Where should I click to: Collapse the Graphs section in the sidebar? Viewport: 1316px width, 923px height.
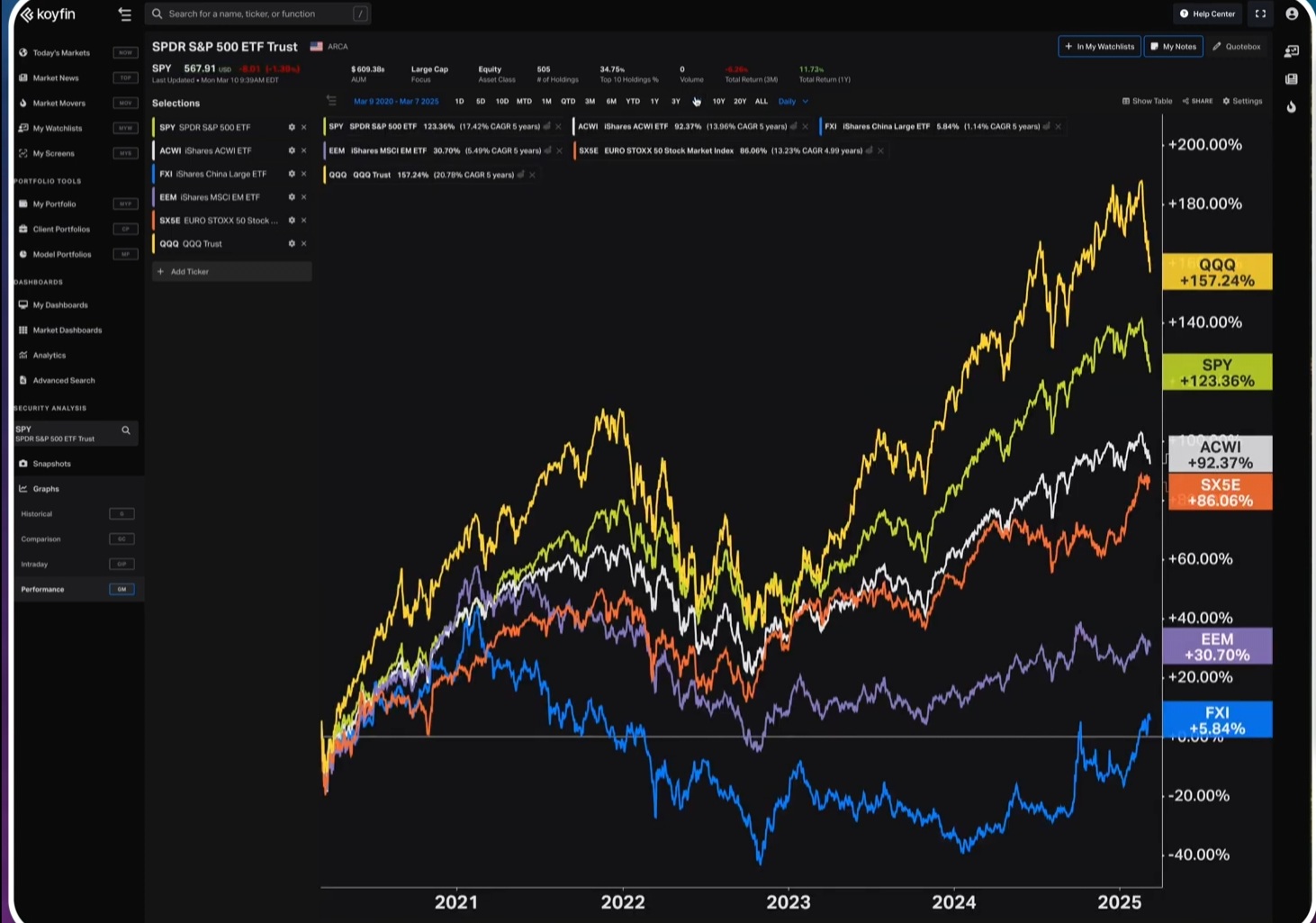46,489
